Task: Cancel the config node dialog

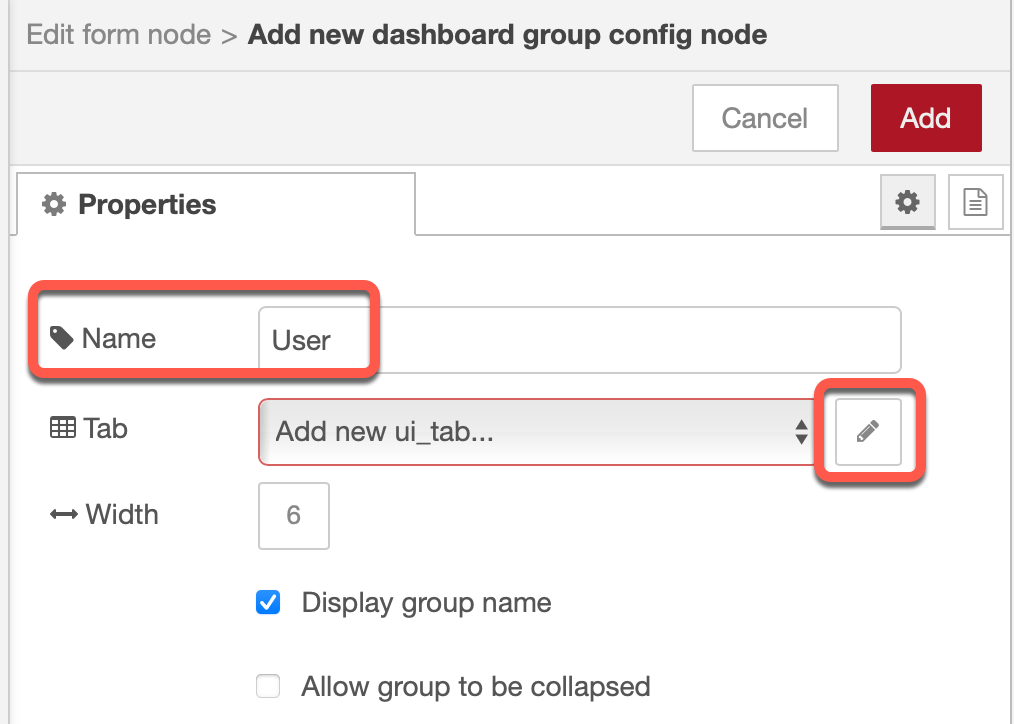Action: click(765, 118)
